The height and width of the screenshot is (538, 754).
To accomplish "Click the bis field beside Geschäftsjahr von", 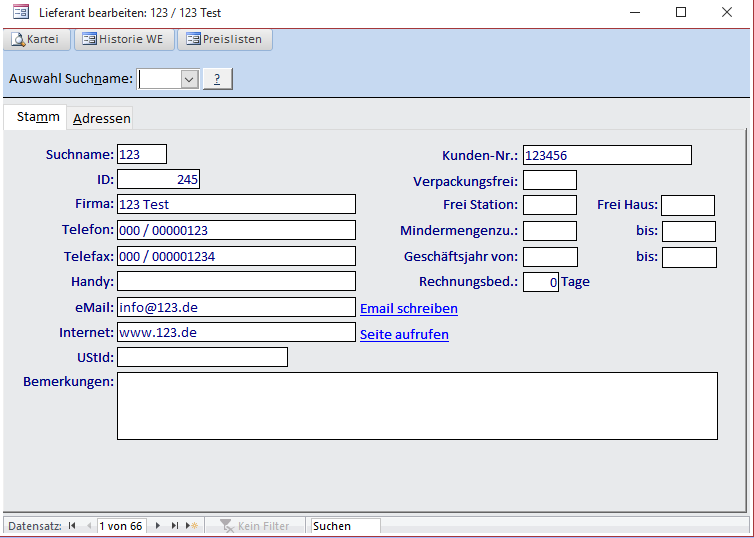I will click(689, 257).
